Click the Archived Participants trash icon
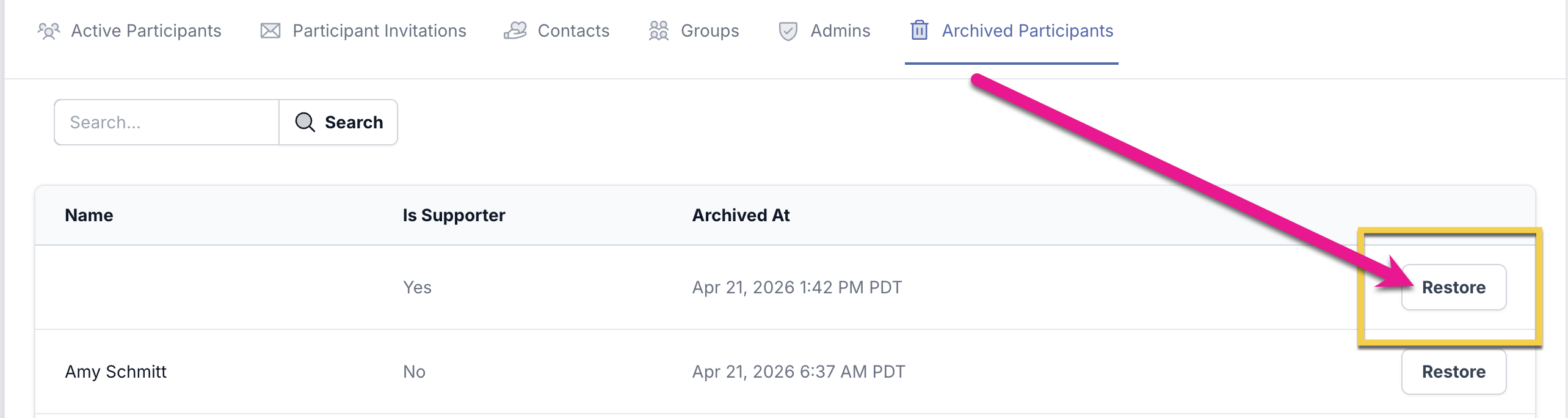1568x418 pixels. pos(919,31)
